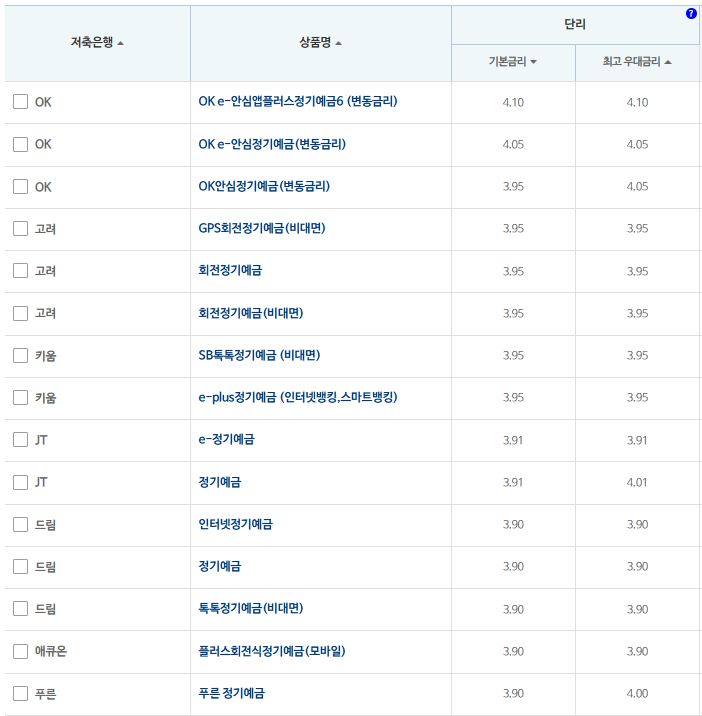702x716 pixels.
Task: Tick checkbox for 애큐온 row
Action: point(21,651)
